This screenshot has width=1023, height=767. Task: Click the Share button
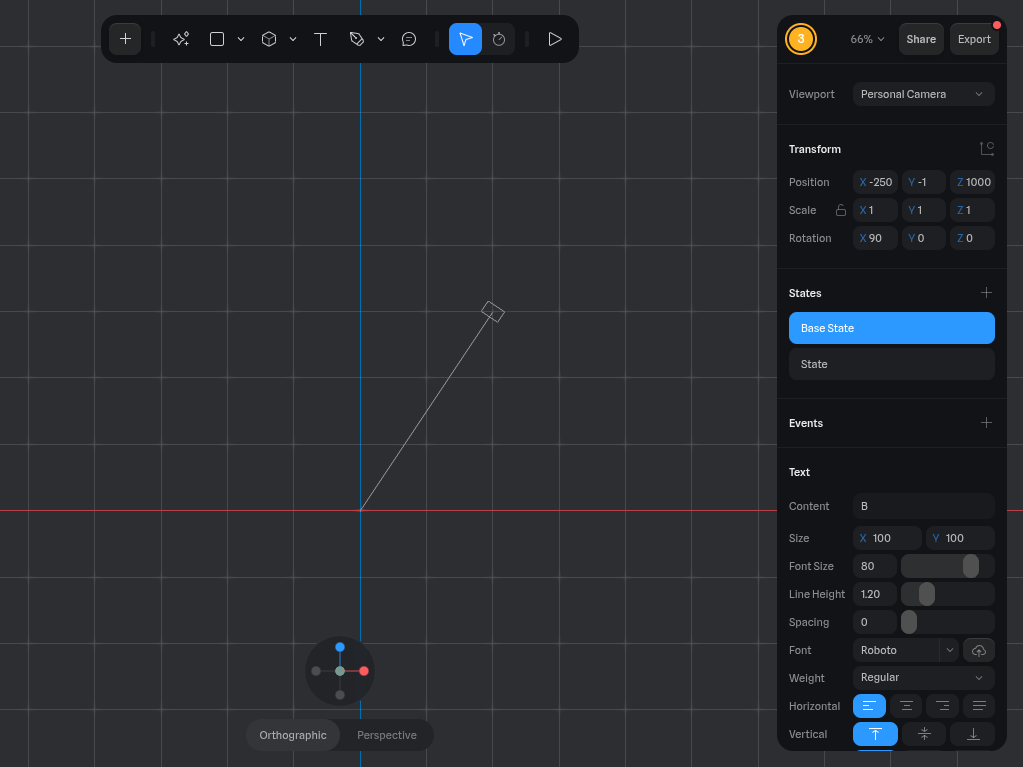click(x=921, y=39)
